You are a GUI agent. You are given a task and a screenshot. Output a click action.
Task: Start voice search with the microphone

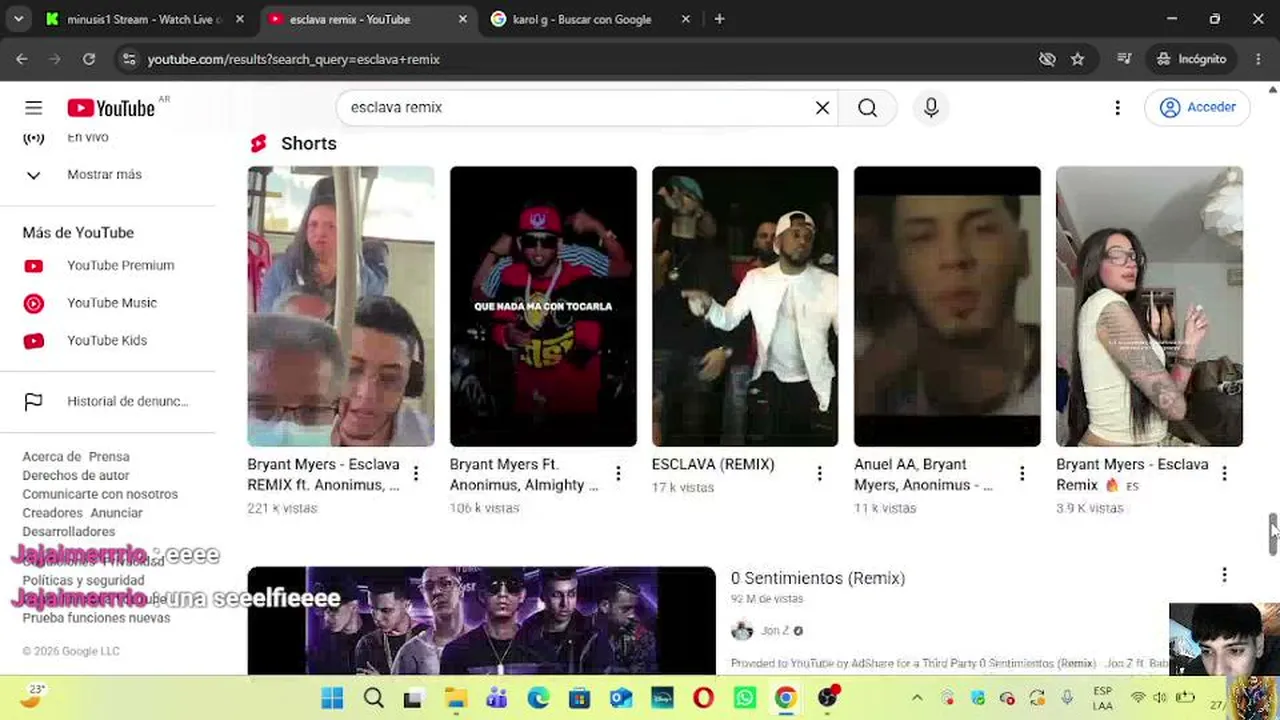coord(931,108)
